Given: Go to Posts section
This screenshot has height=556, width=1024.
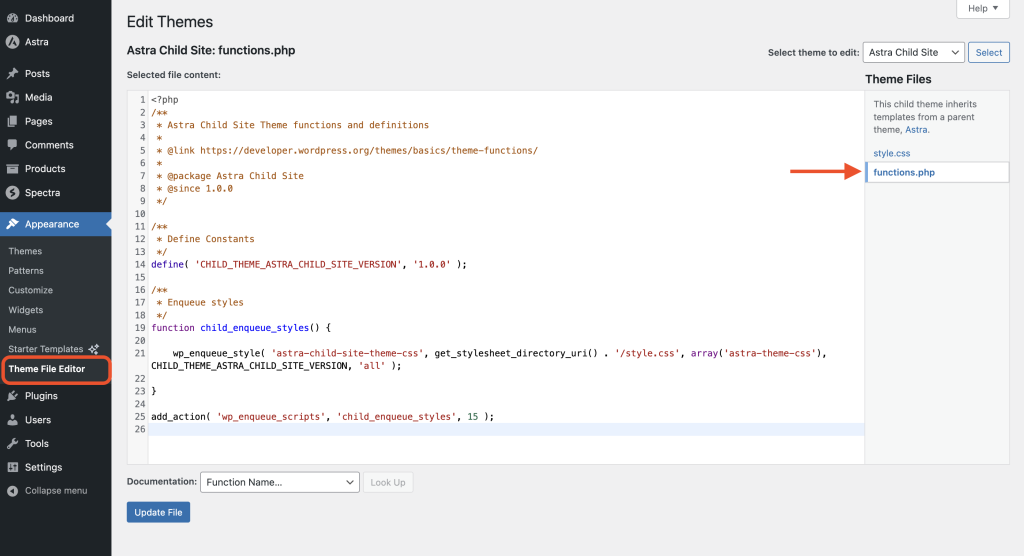Looking at the screenshot, I should pyautogui.click(x=37, y=74).
